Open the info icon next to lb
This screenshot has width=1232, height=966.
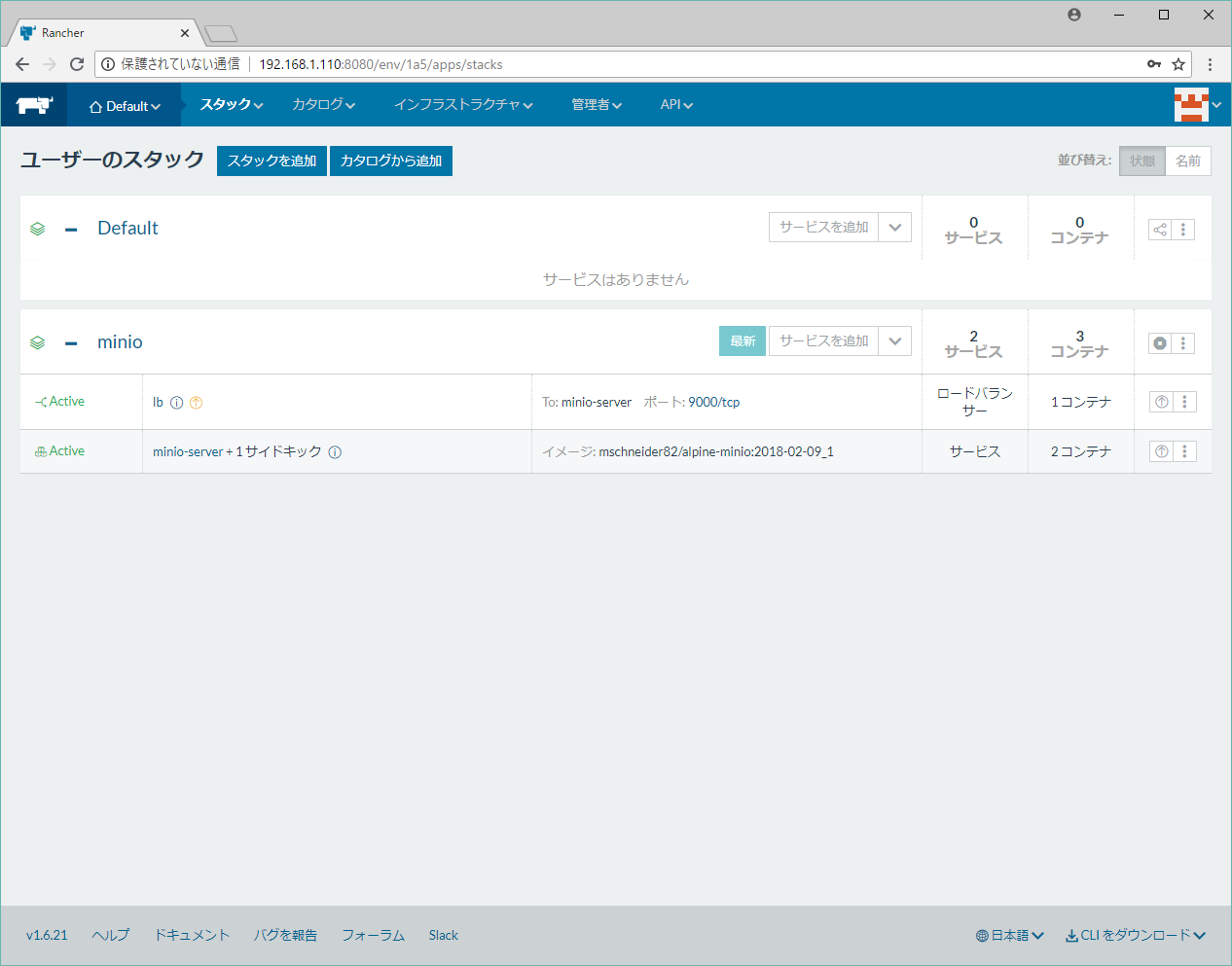point(176,403)
